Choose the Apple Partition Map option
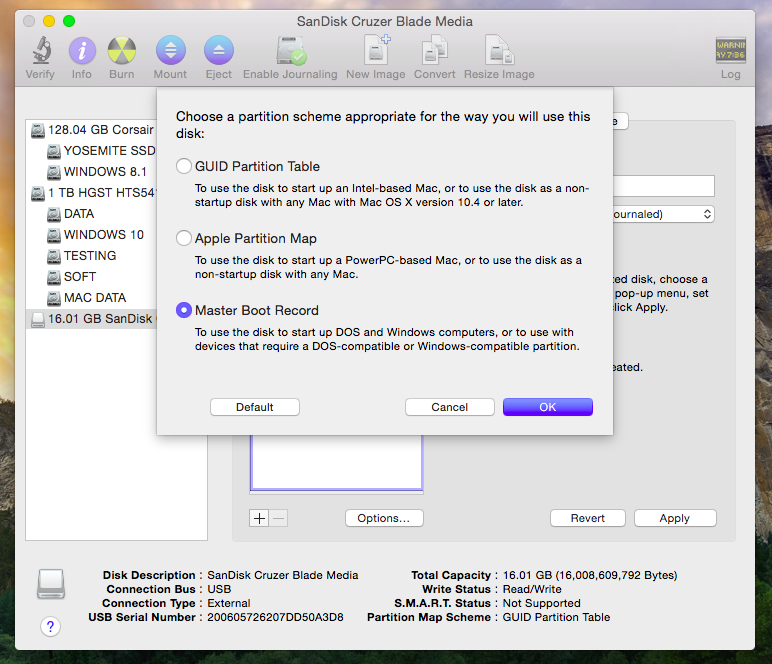The image size is (772, 664). pos(184,238)
